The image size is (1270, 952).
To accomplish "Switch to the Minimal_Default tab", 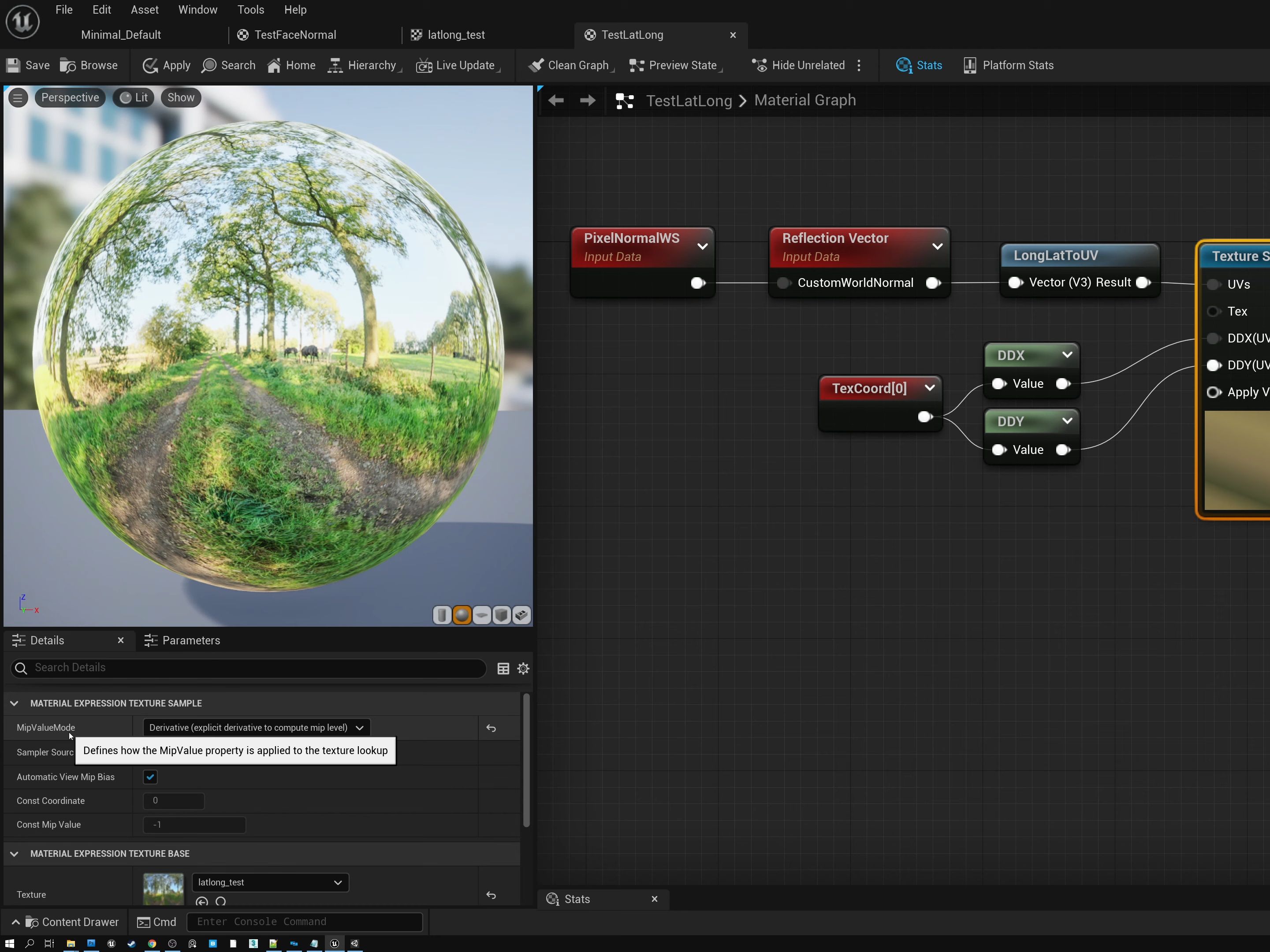I will tap(121, 35).
